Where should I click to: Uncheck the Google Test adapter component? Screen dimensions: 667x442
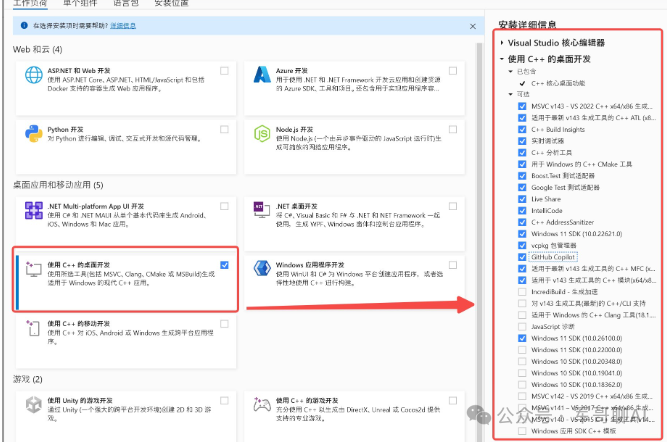tap(522, 187)
